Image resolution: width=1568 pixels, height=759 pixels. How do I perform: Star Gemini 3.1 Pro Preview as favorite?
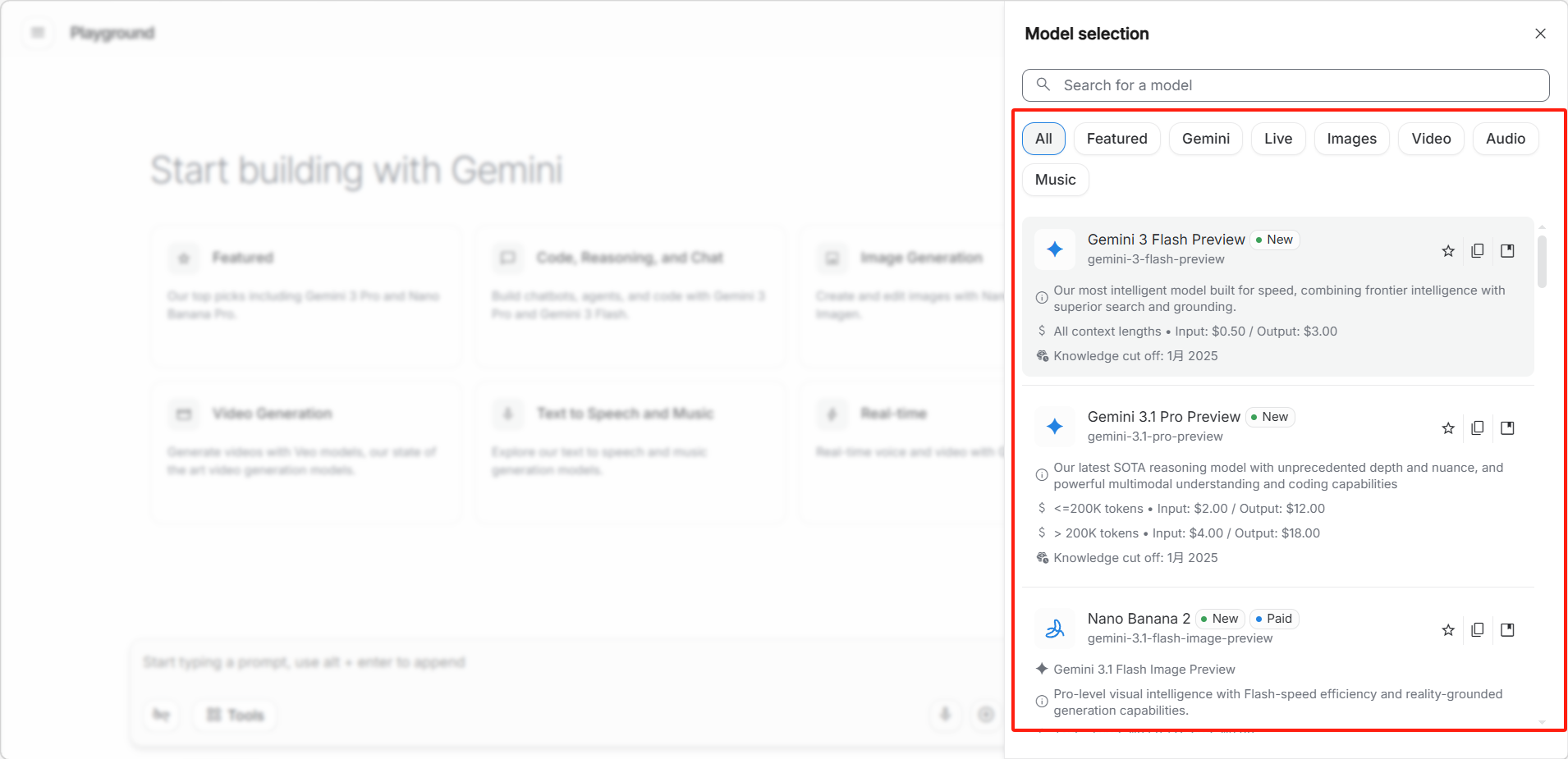[x=1448, y=428]
